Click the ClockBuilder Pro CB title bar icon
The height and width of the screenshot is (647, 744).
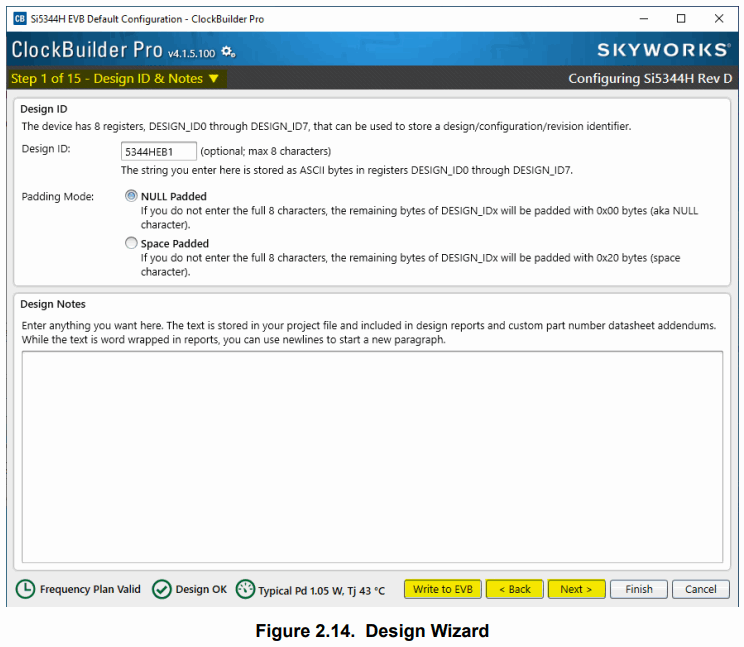pos(20,18)
